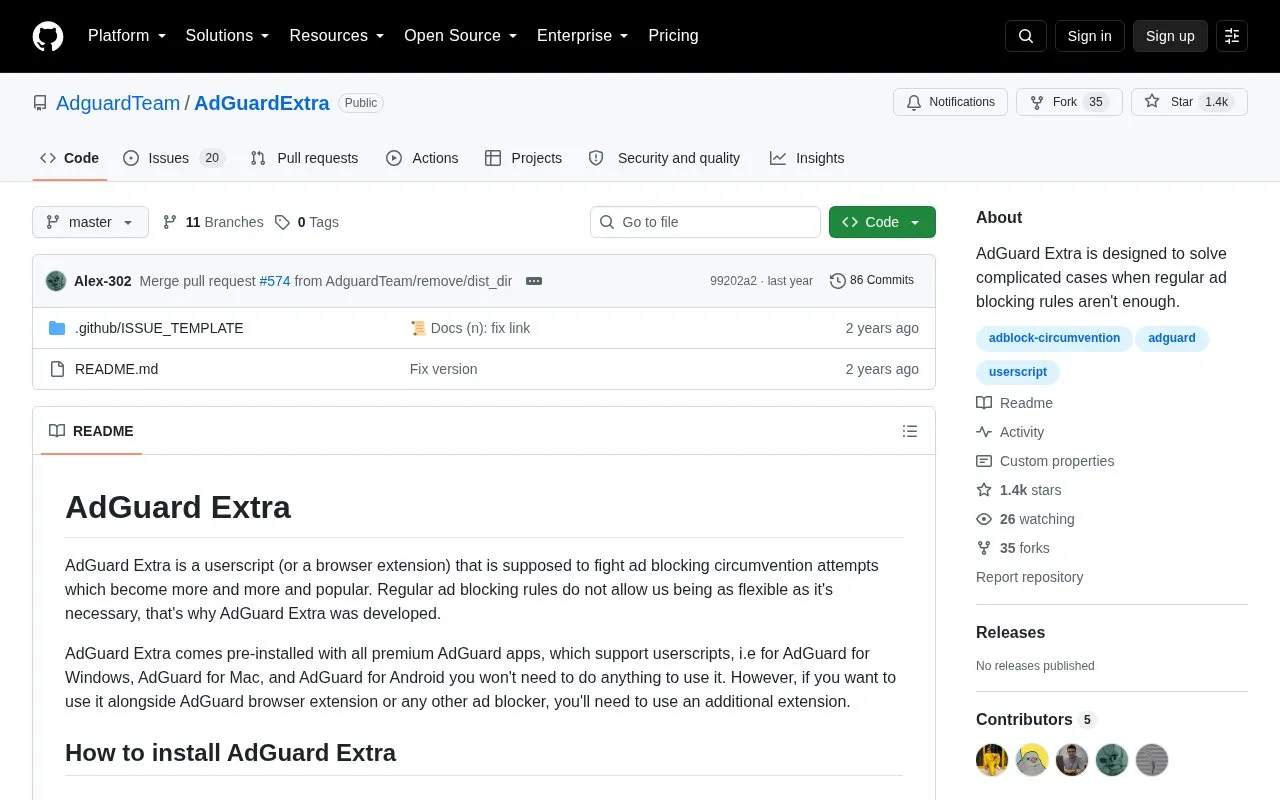Open the Security and quality tab
The width and height of the screenshot is (1280, 800).
click(x=664, y=158)
